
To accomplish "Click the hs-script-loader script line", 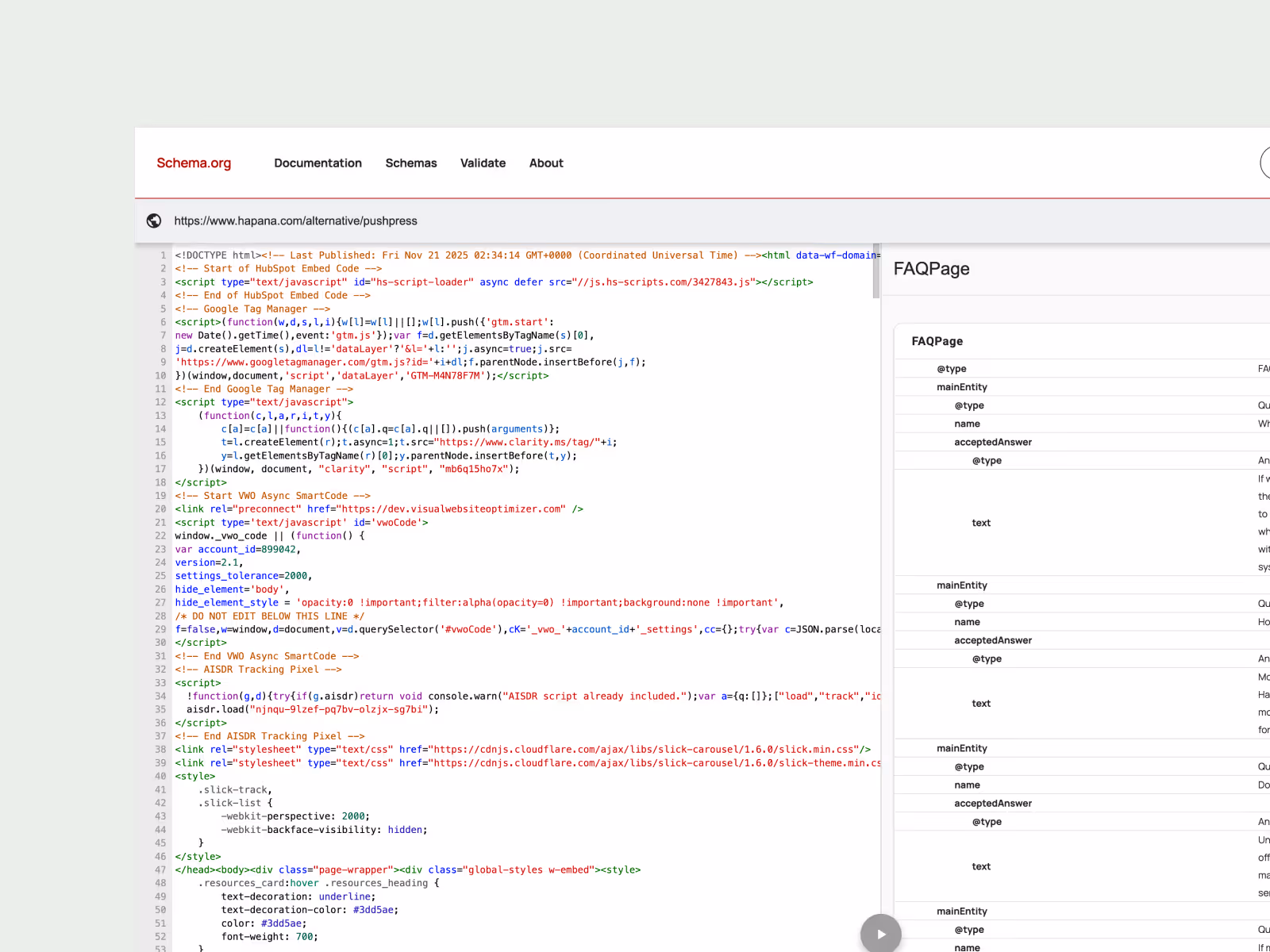I will [494, 282].
